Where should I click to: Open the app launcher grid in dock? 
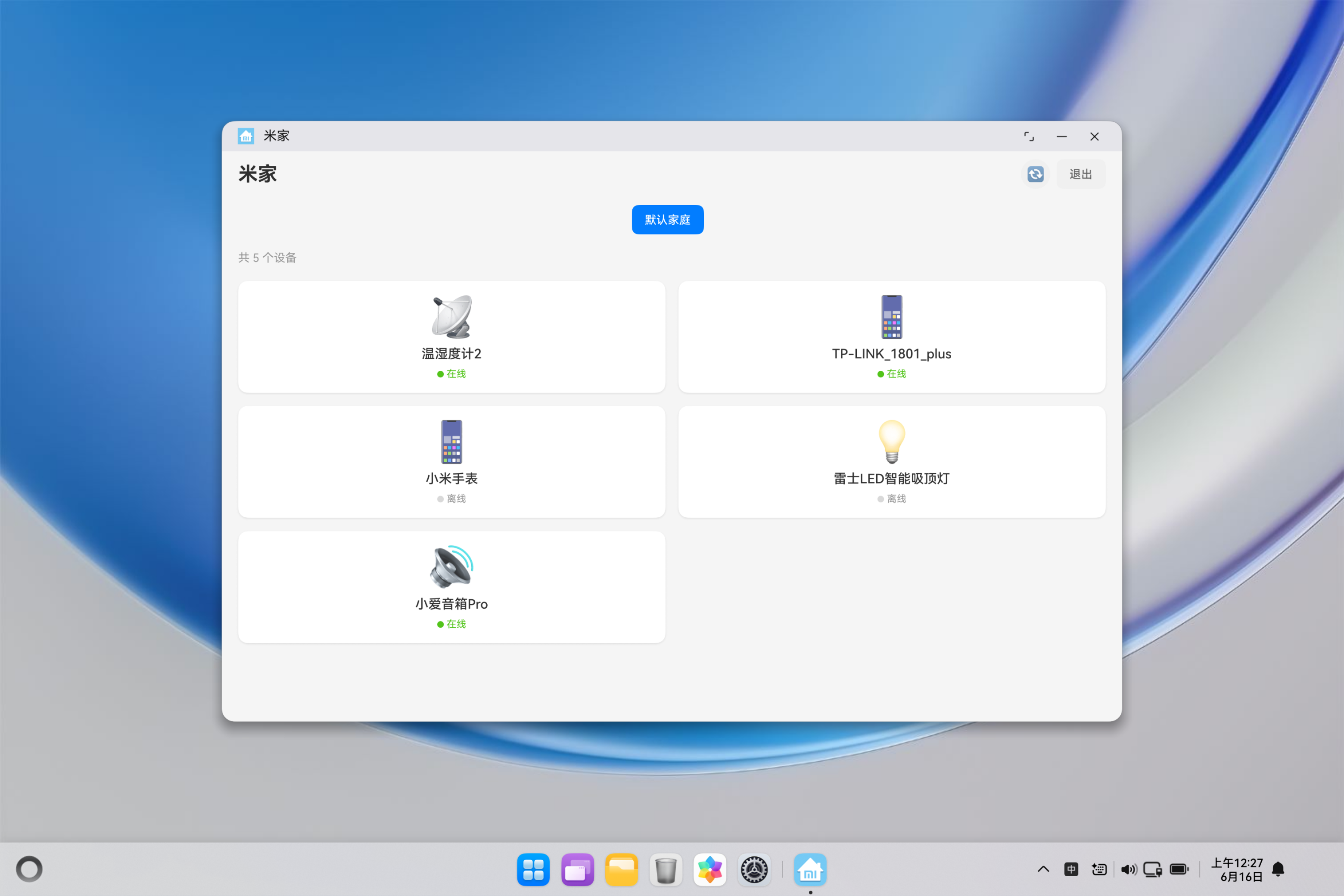(533, 870)
